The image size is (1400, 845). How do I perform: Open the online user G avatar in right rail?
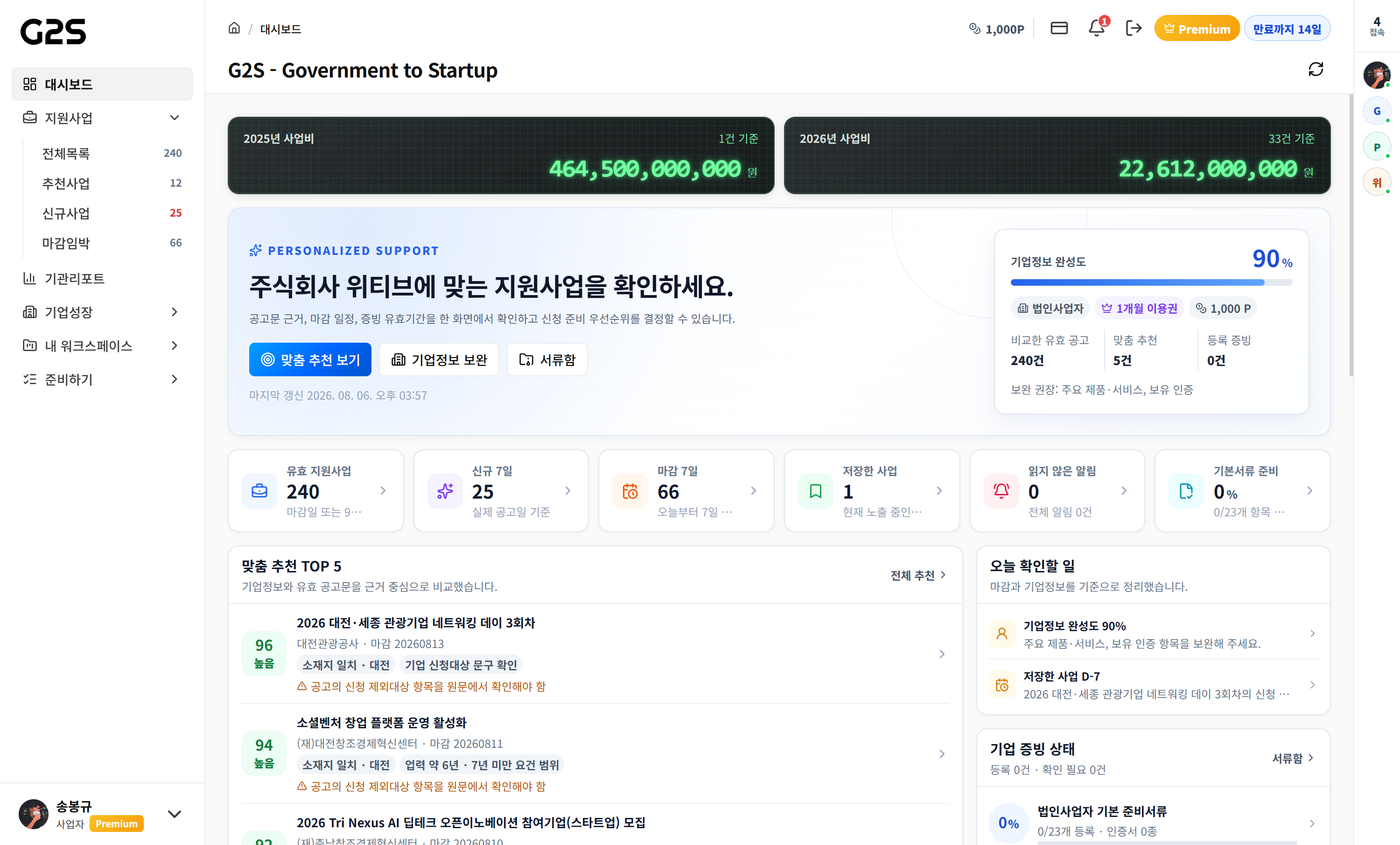(x=1377, y=111)
